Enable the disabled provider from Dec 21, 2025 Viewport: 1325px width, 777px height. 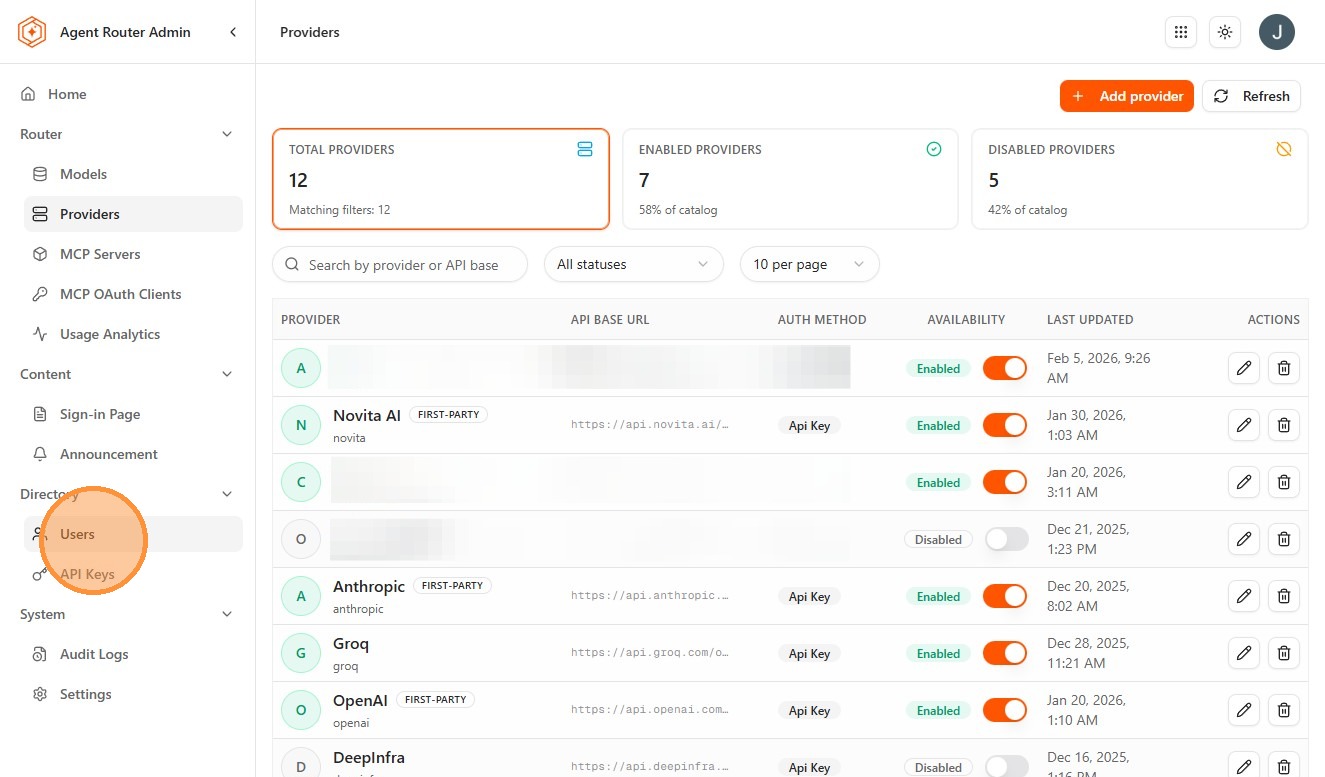pos(1006,539)
